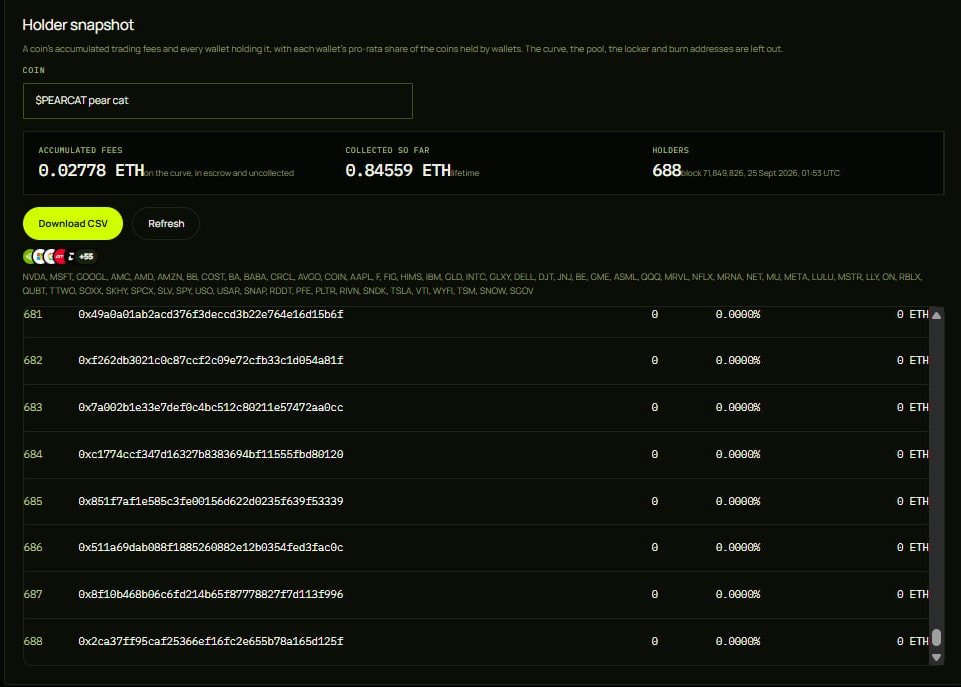This screenshot has height=687, width=961.
Task: Click the TSLA ticker in the coin list
Action: tap(401, 291)
